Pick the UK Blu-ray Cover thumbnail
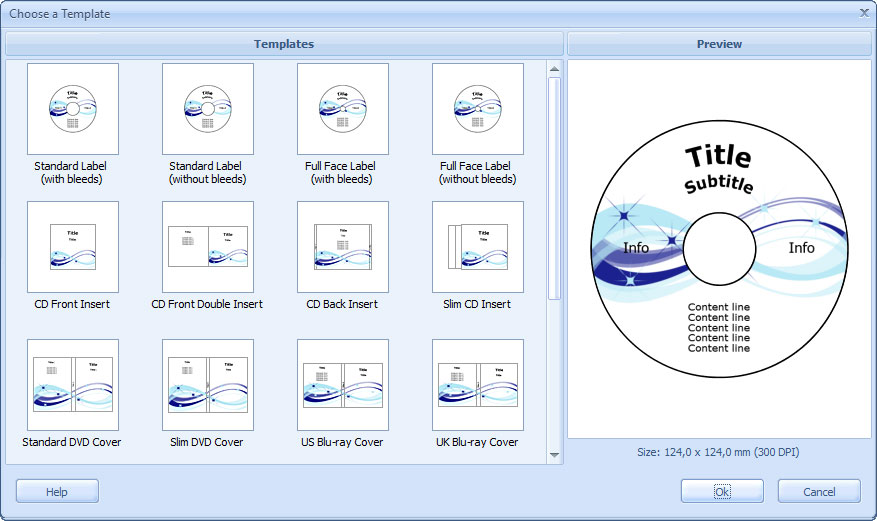The height and width of the screenshot is (521, 877). coord(478,385)
